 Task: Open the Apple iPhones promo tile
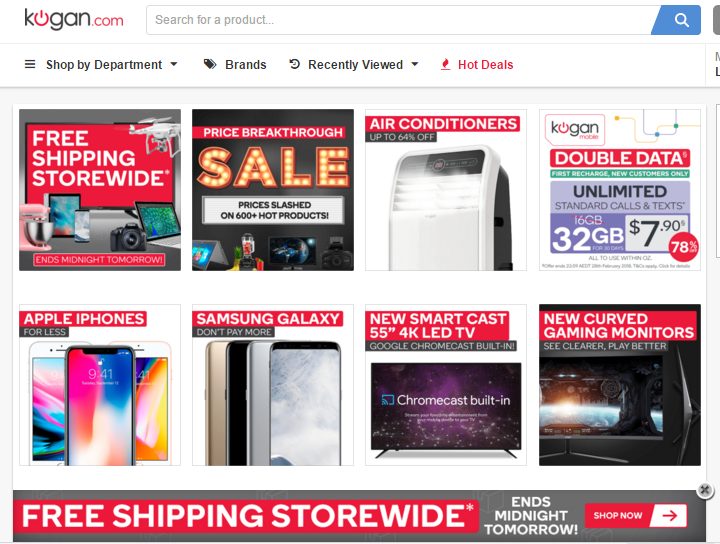click(100, 385)
